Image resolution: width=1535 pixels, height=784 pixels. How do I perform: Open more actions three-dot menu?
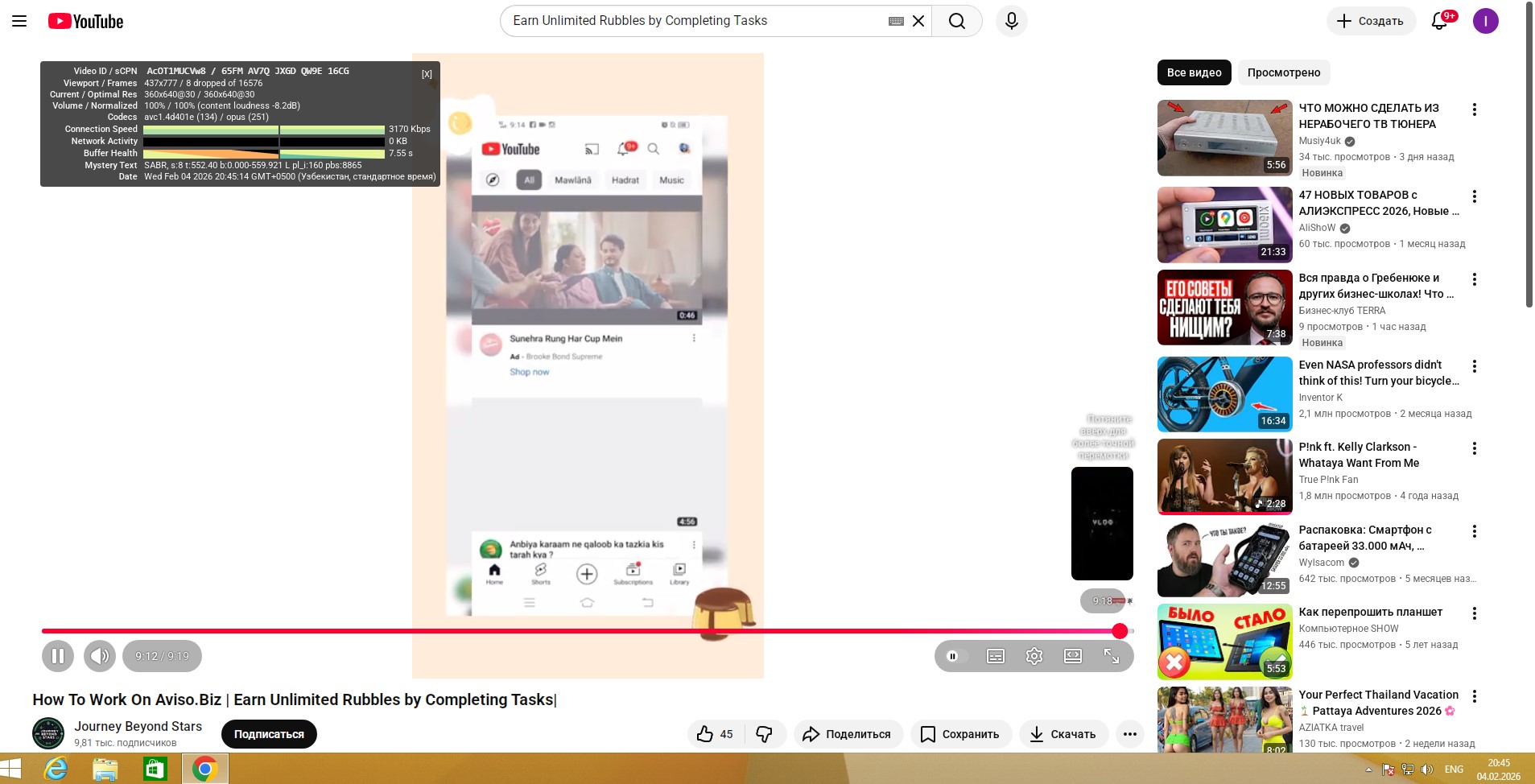point(1130,734)
